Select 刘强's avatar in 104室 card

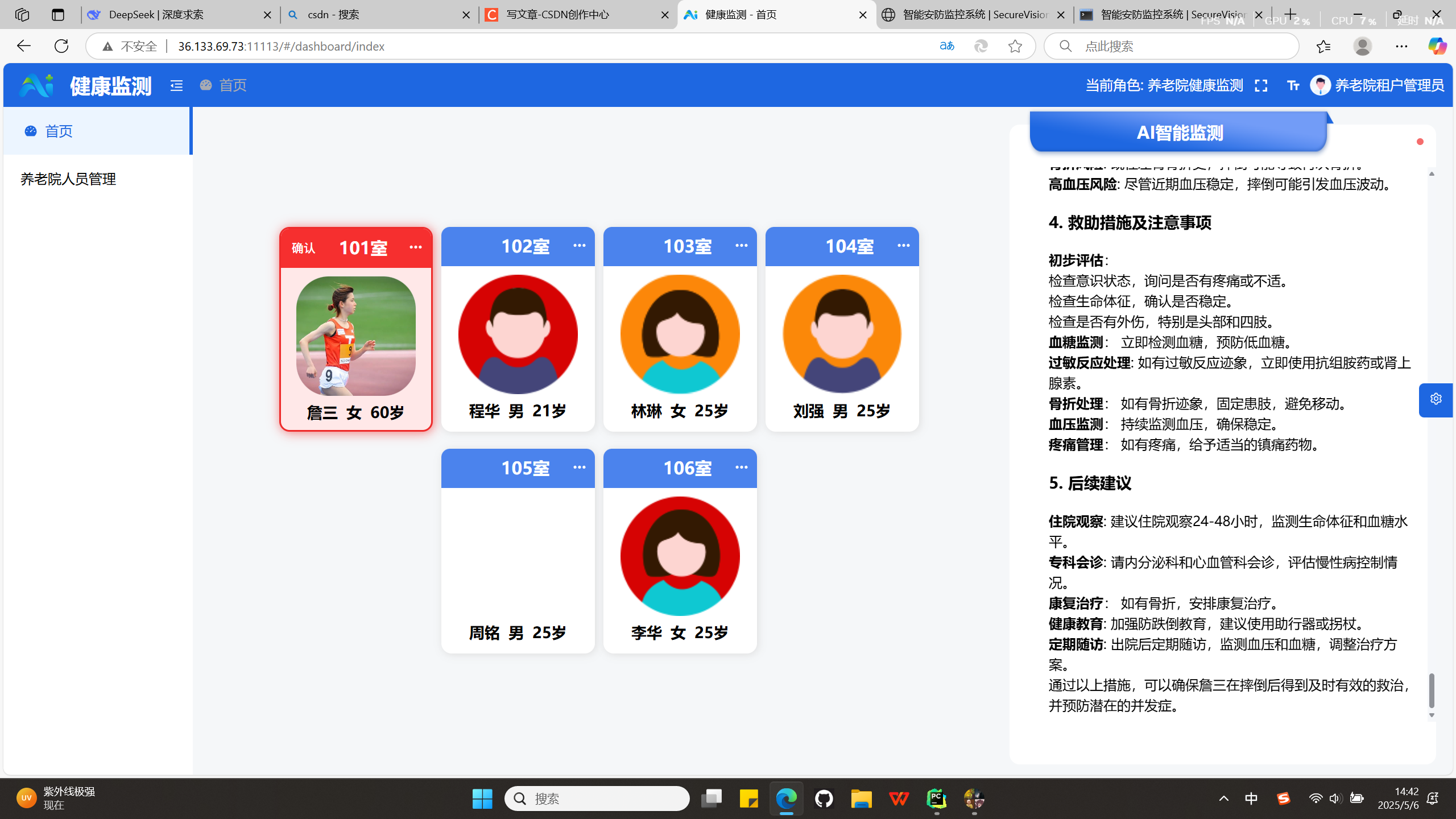(x=842, y=334)
